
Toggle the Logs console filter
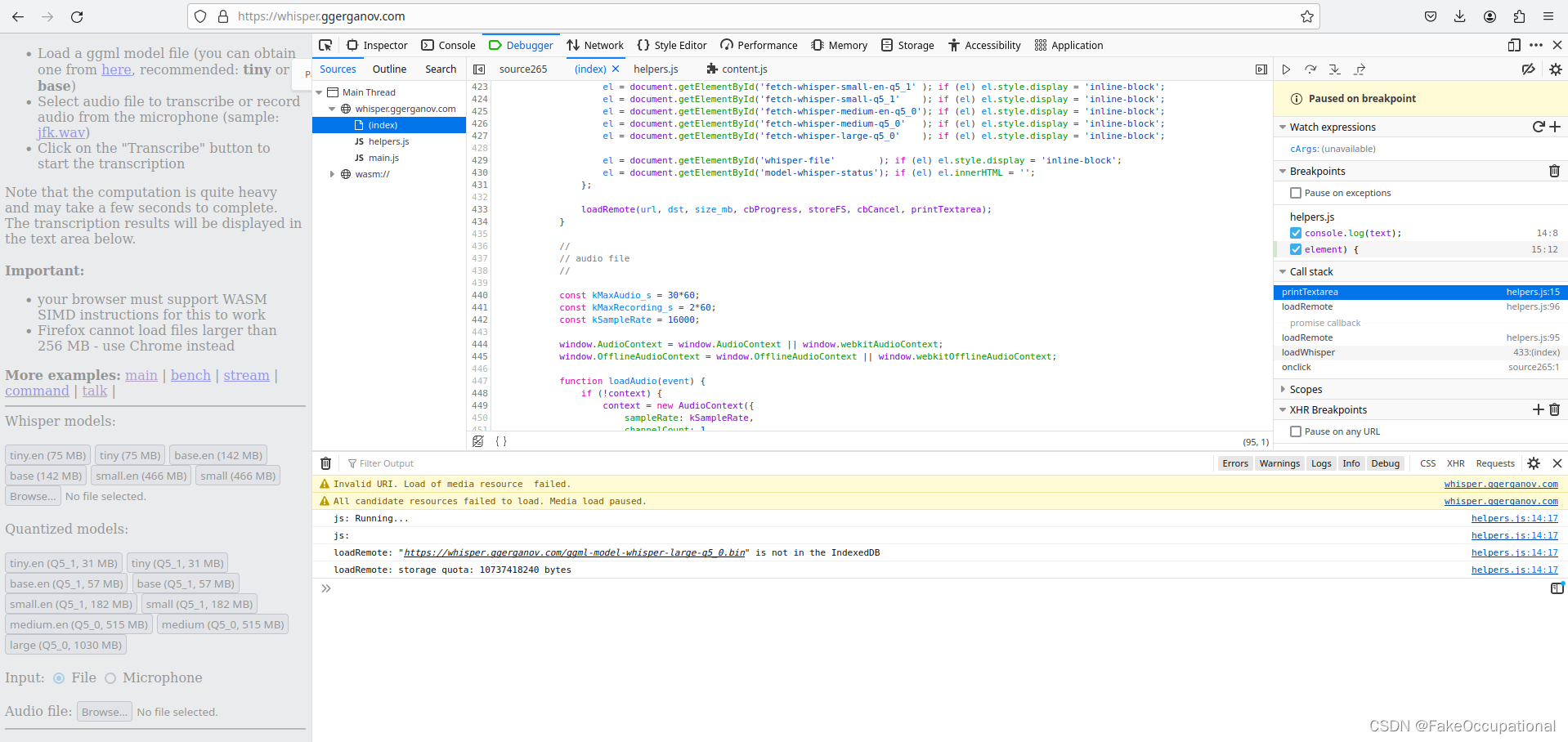coord(1321,463)
